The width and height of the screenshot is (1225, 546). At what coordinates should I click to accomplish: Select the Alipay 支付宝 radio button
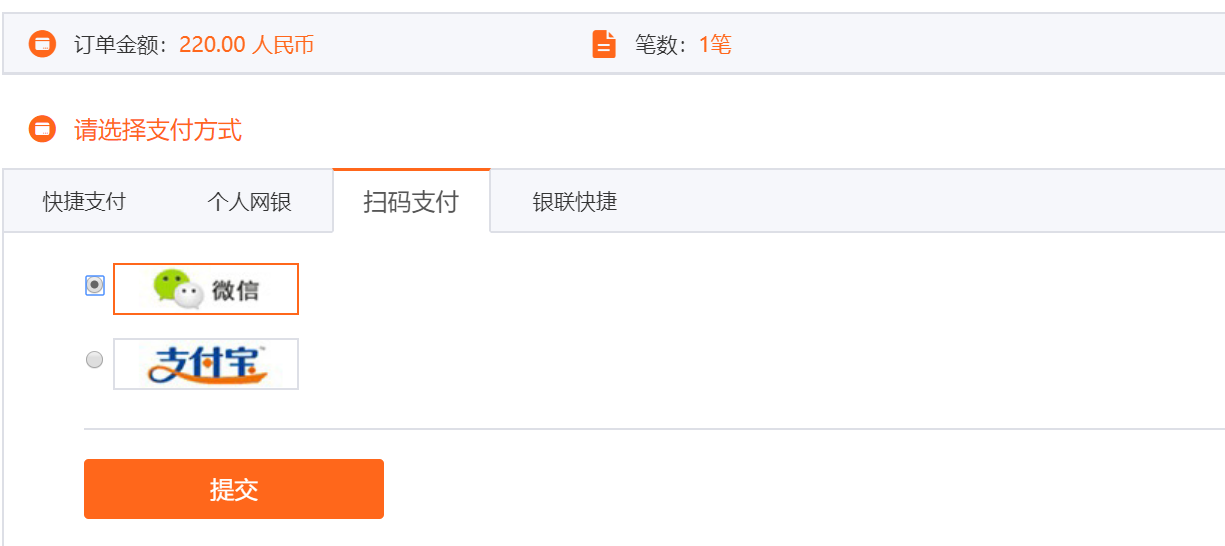pyautogui.click(x=95, y=360)
